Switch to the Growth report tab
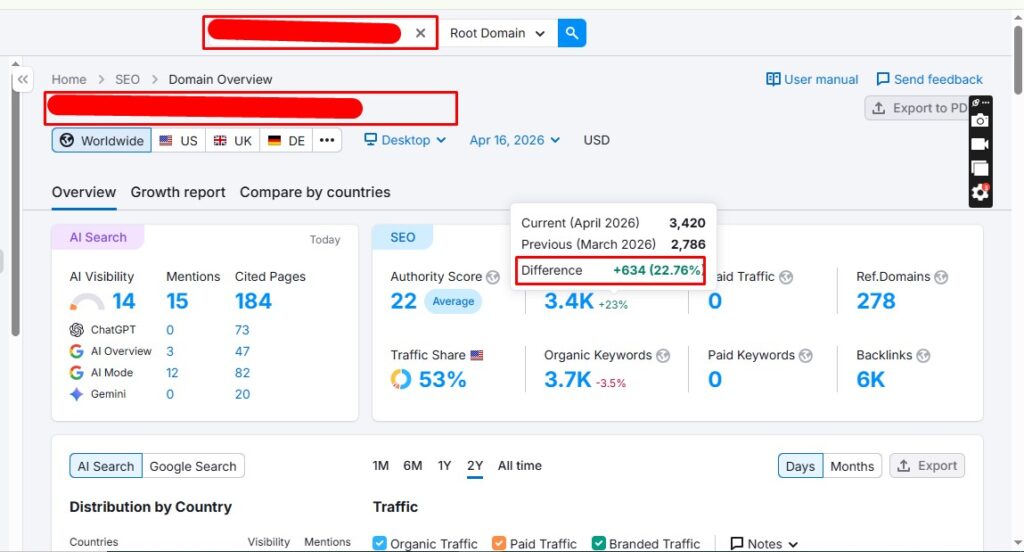This screenshot has height=552, width=1024. click(178, 192)
